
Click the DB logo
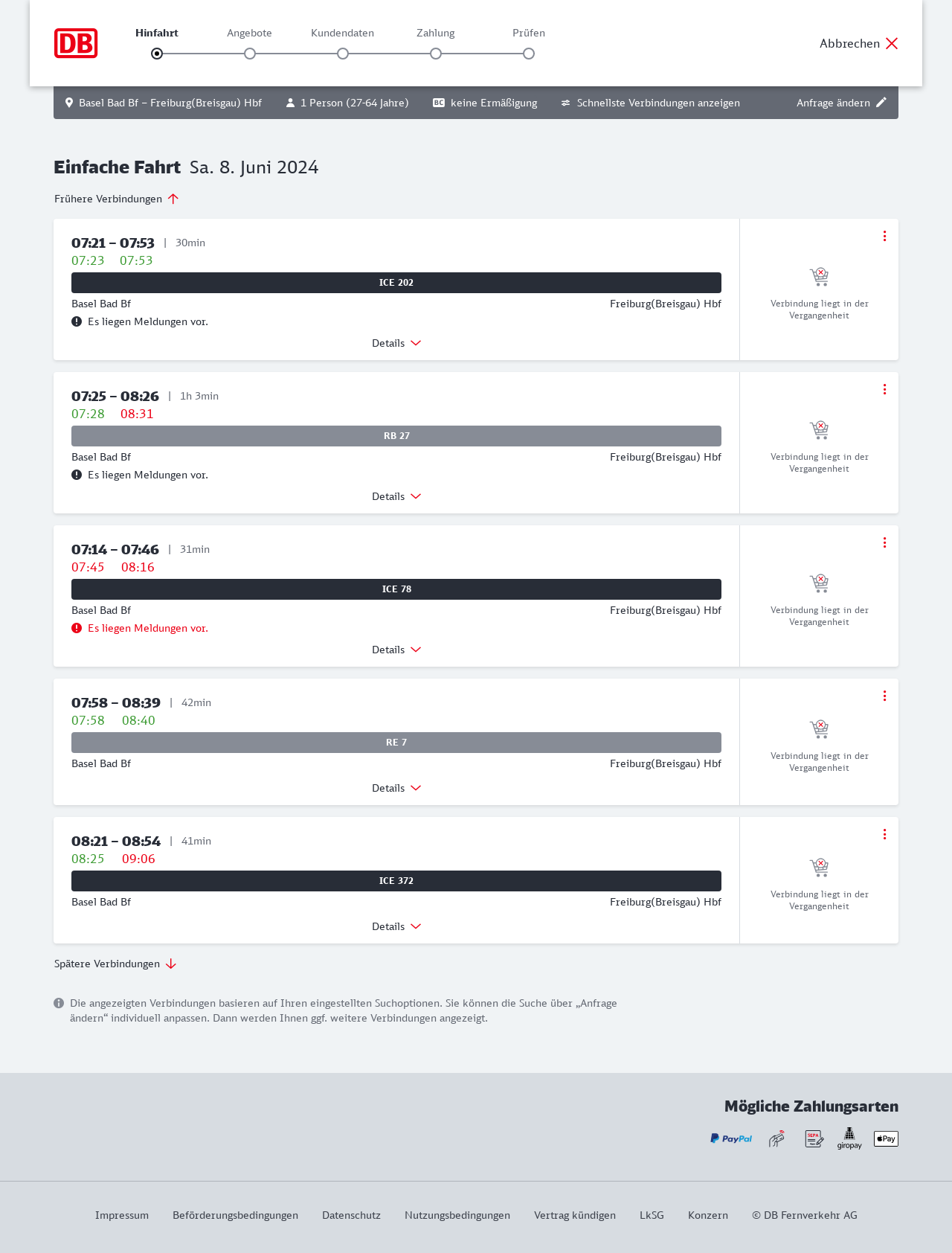coord(76,43)
